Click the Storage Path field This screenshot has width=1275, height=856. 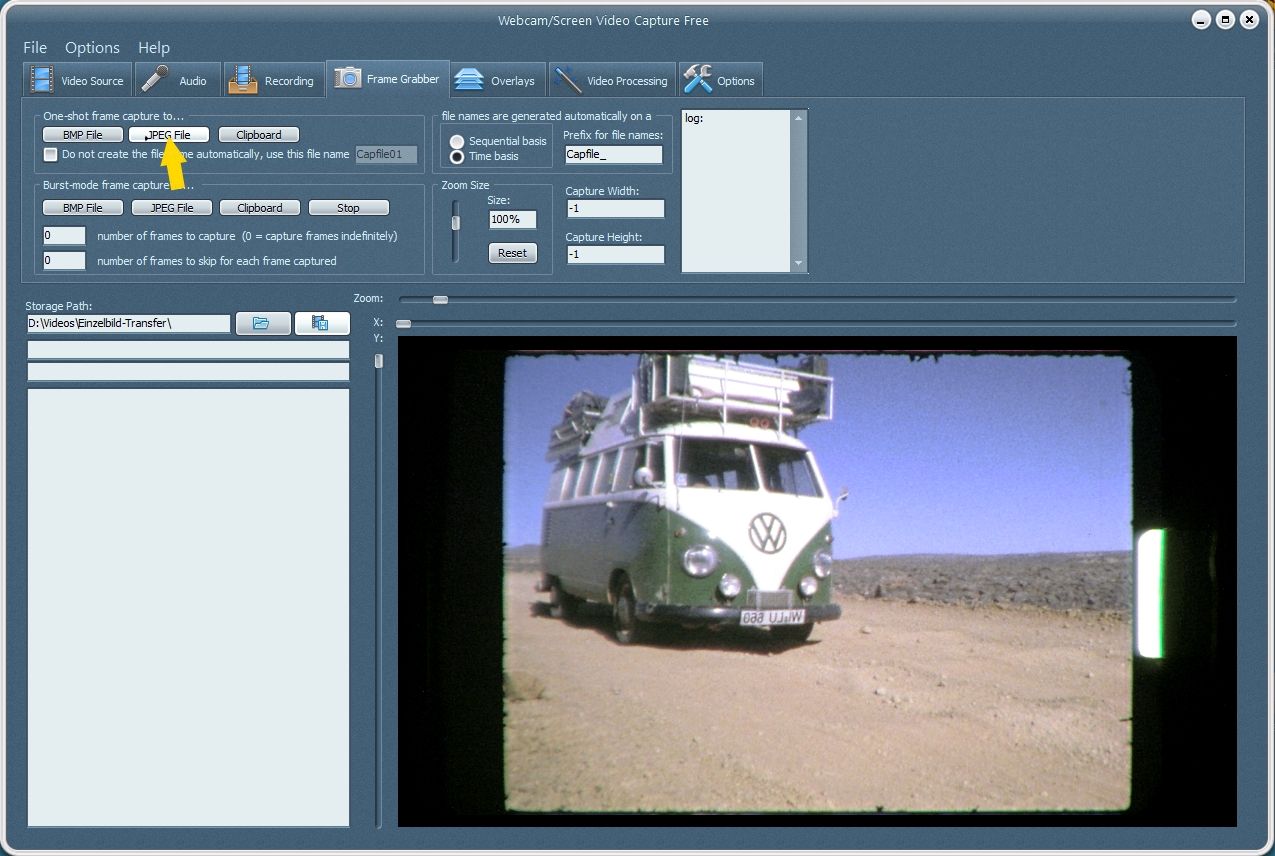pyautogui.click(x=129, y=323)
